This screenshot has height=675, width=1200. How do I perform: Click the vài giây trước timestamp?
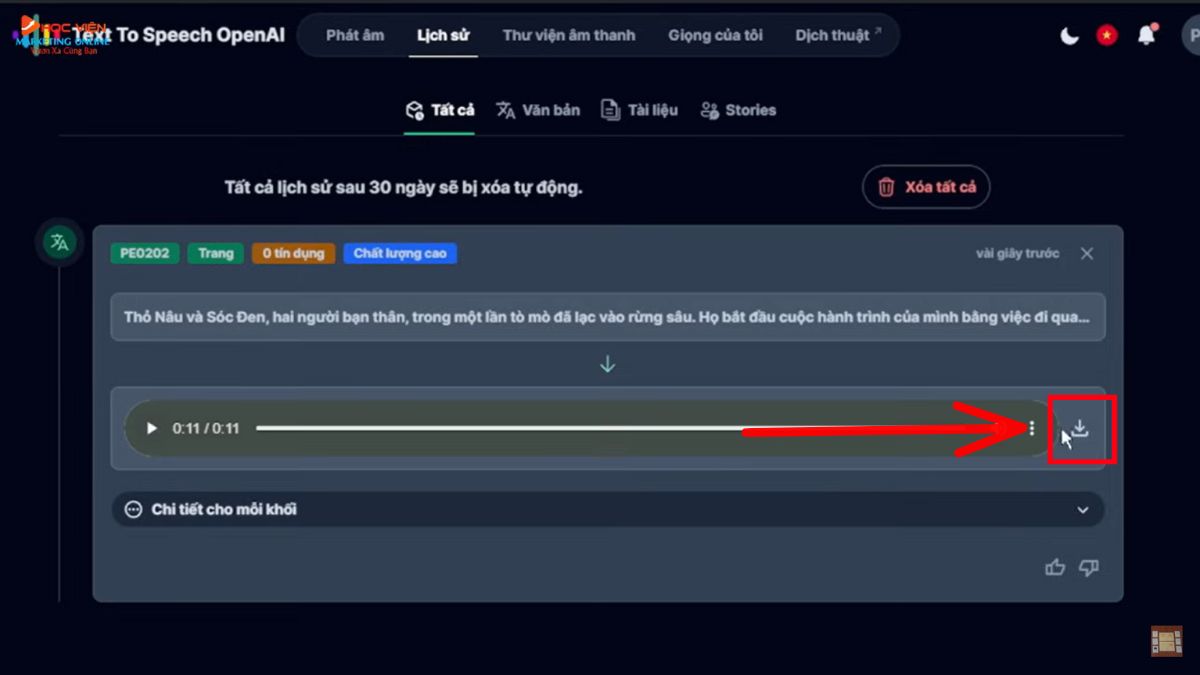point(1017,254)
